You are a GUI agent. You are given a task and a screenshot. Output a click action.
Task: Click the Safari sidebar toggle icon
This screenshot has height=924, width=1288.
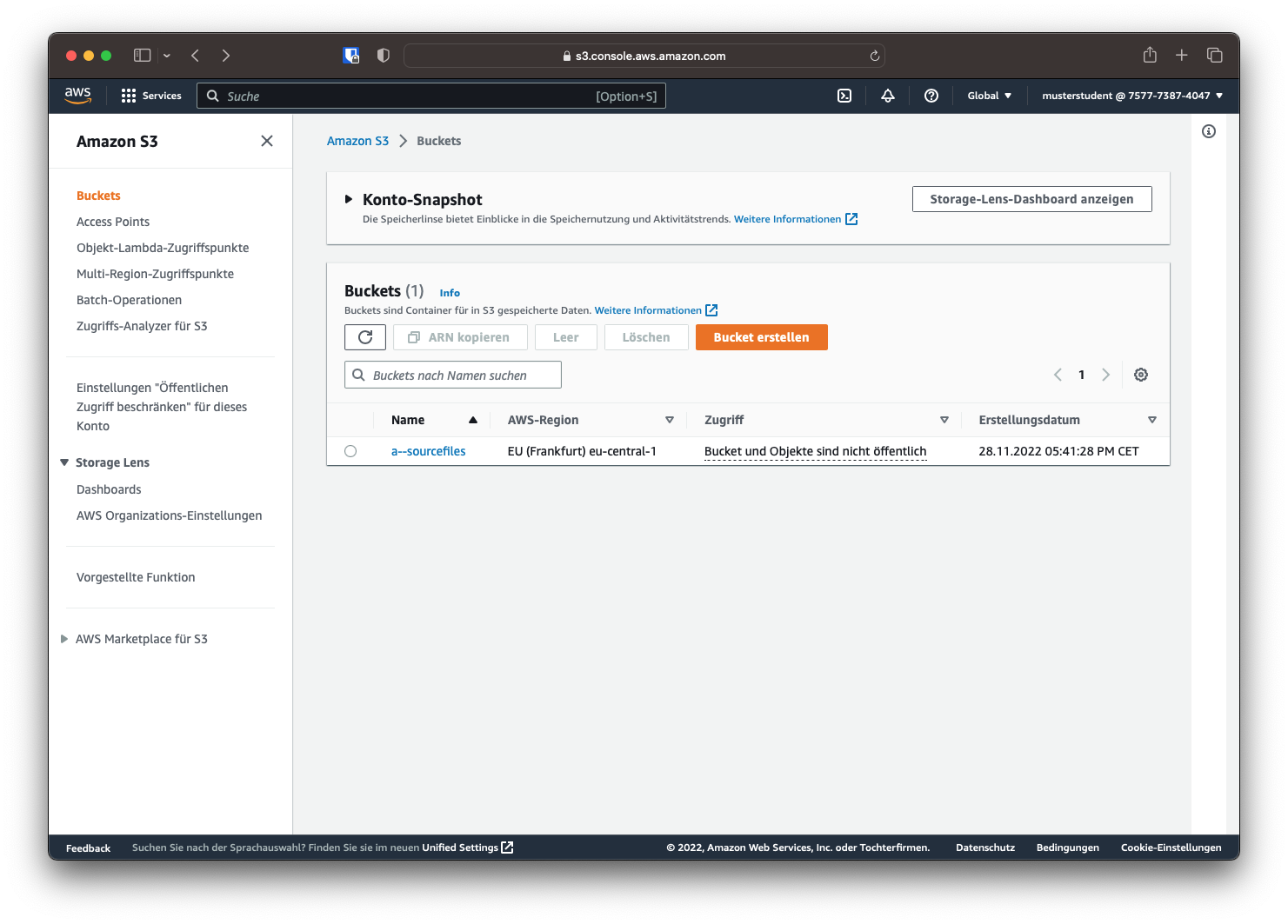click(x=143, y=56)
